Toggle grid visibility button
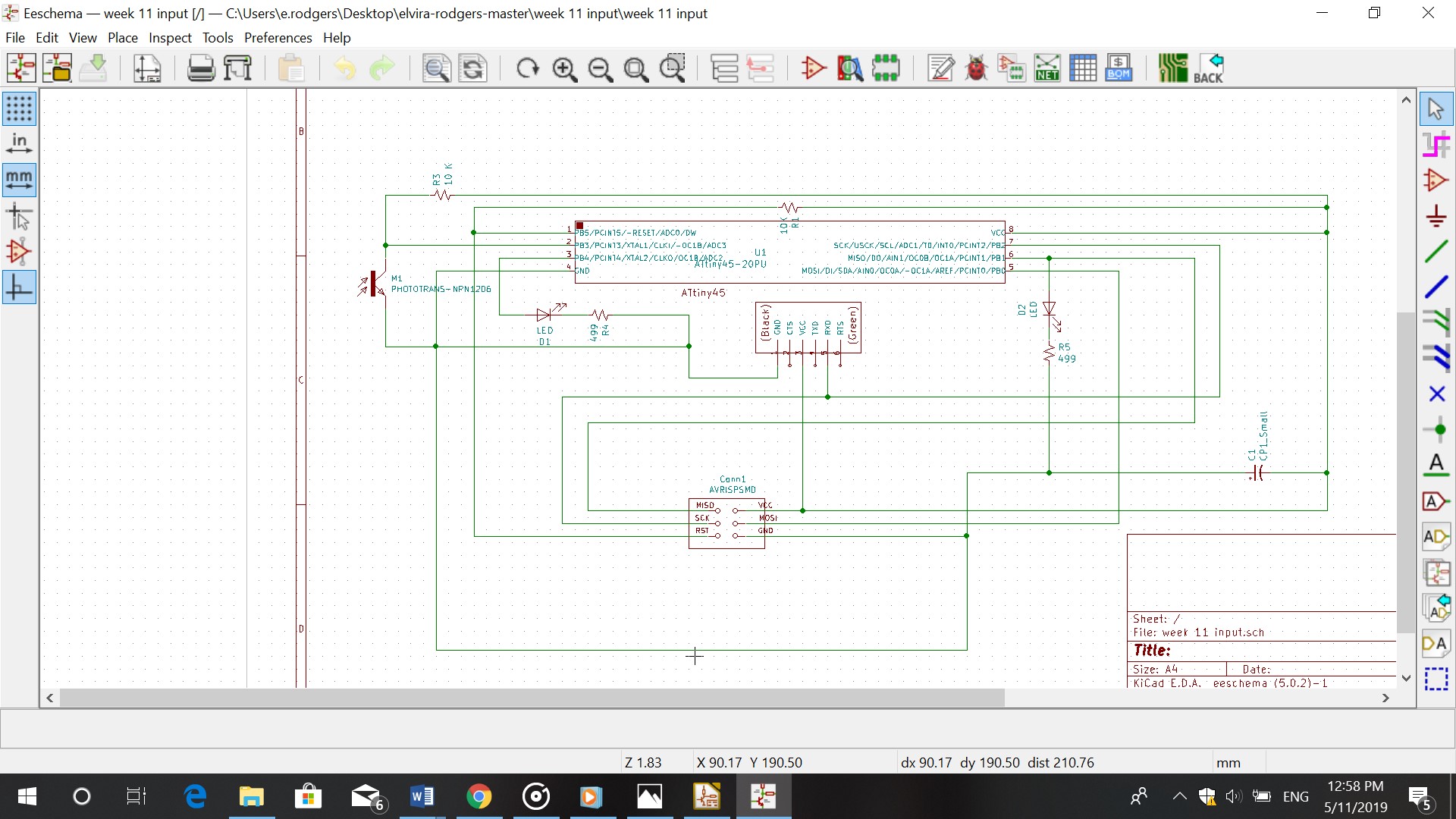The width and height of the screenshot is (1456, 819). [19, 108]
